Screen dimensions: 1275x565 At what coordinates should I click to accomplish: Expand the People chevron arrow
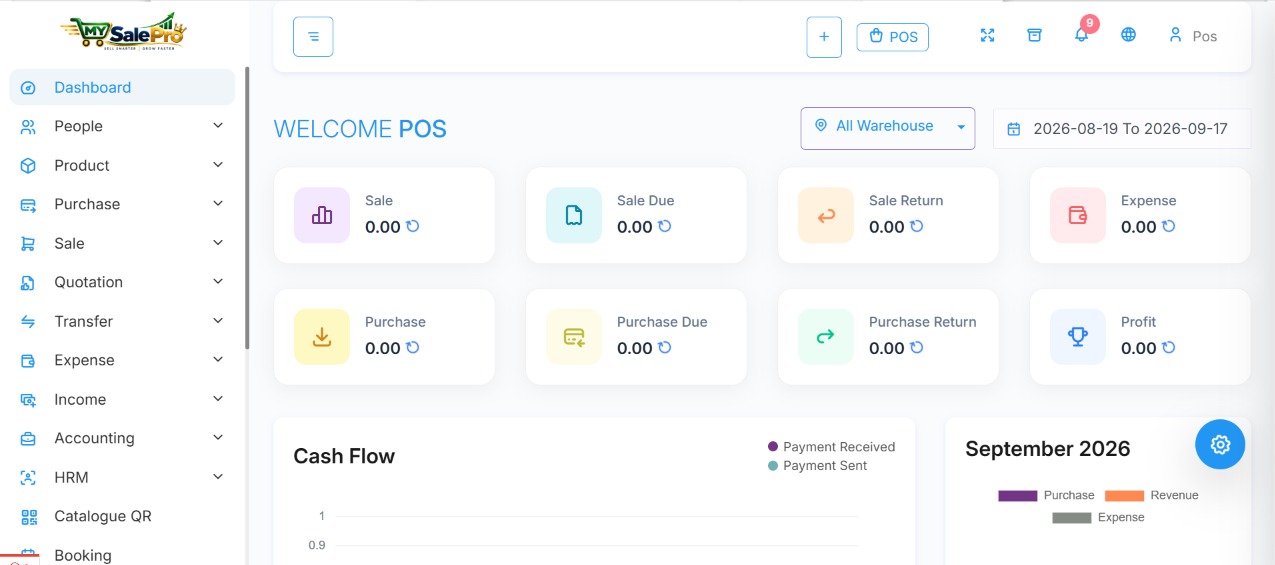218,126
